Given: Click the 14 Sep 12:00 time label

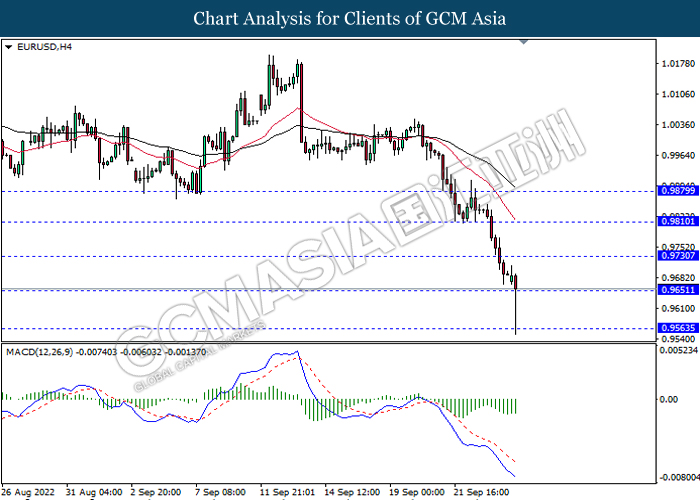Looking at the screenshot, I should [x=352, y=492].
